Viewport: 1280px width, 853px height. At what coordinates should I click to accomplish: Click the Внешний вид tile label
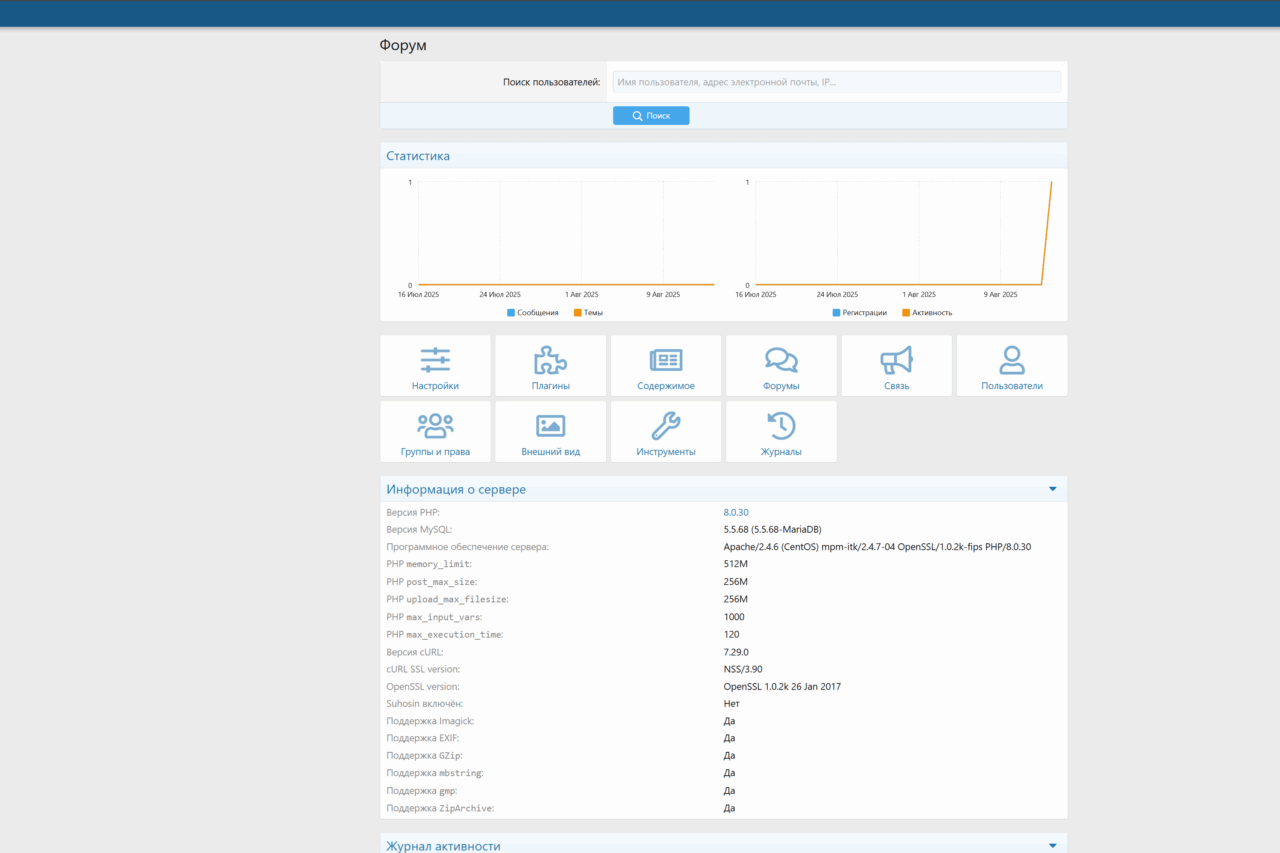[551, 452]
